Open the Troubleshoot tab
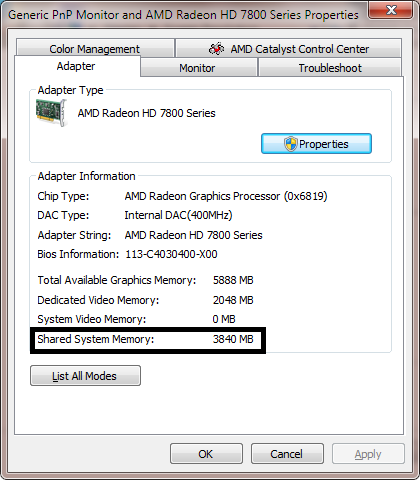Viewport: 420px width, 480px height. [x=330, y=68]
